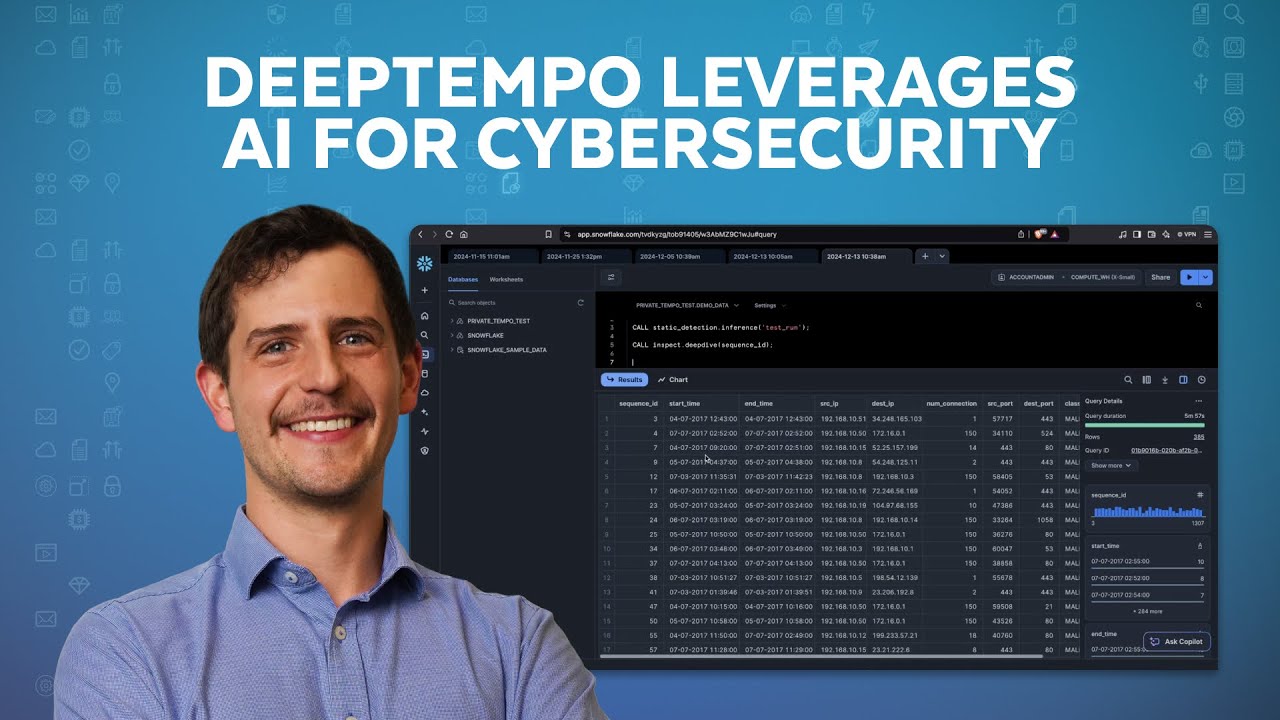1280x720 pixels.
Task: Click the Results view button
Action: [x=624, y=380]
